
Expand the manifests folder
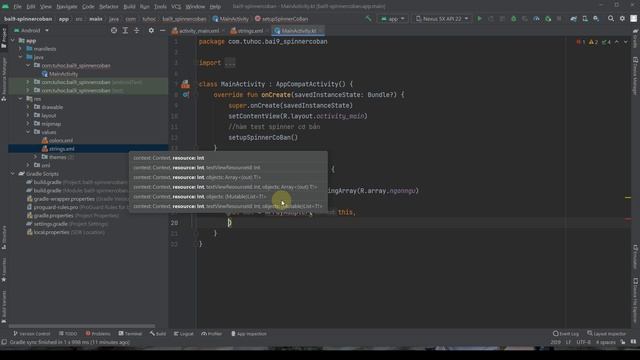20,49
